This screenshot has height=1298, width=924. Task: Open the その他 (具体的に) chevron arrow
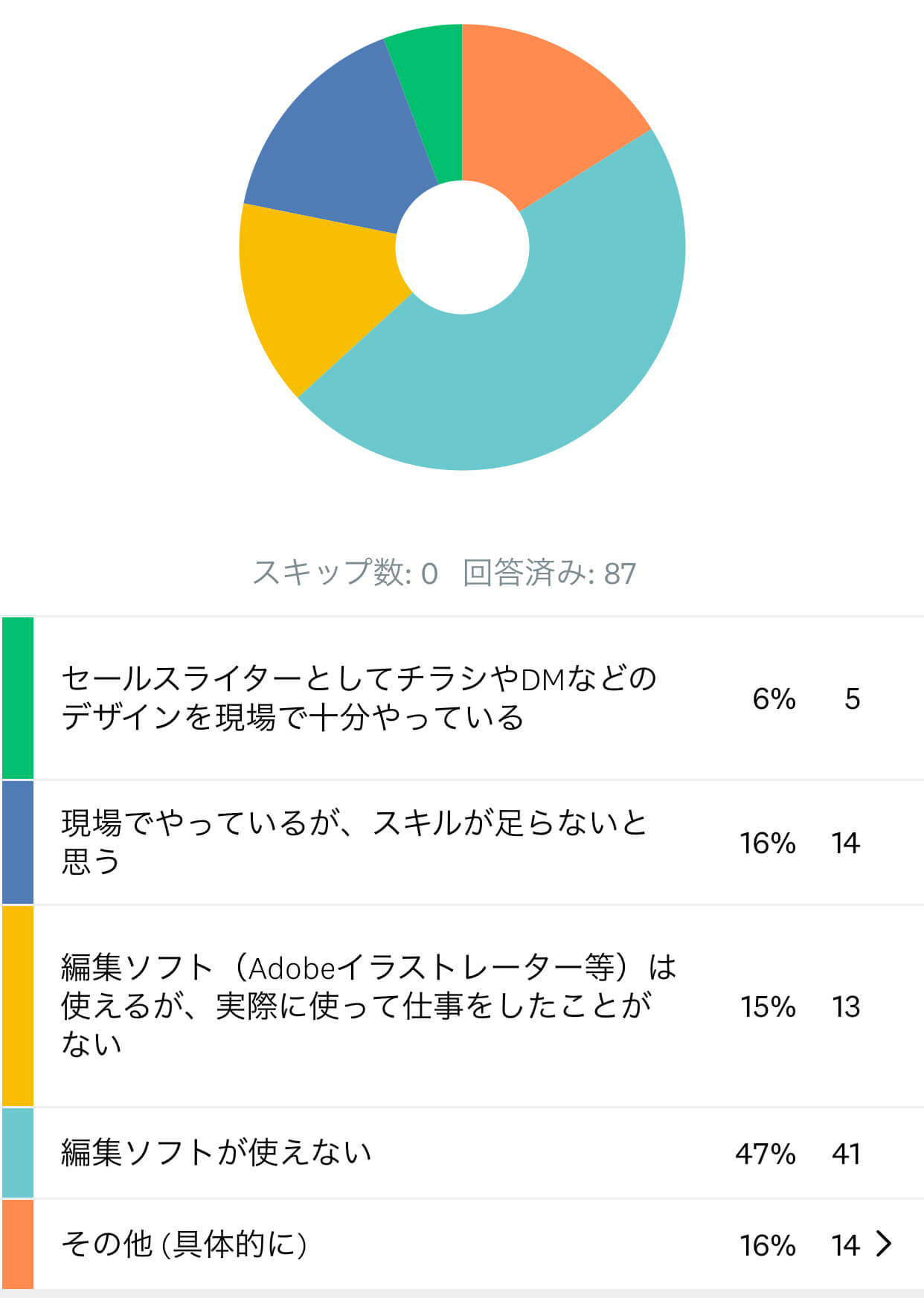click(x=884, y=1244)
